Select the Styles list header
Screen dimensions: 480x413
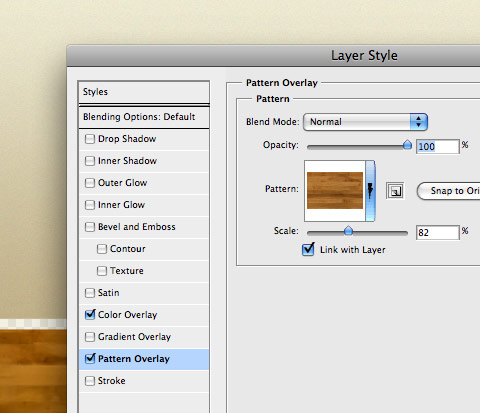(x=144, y=92)
